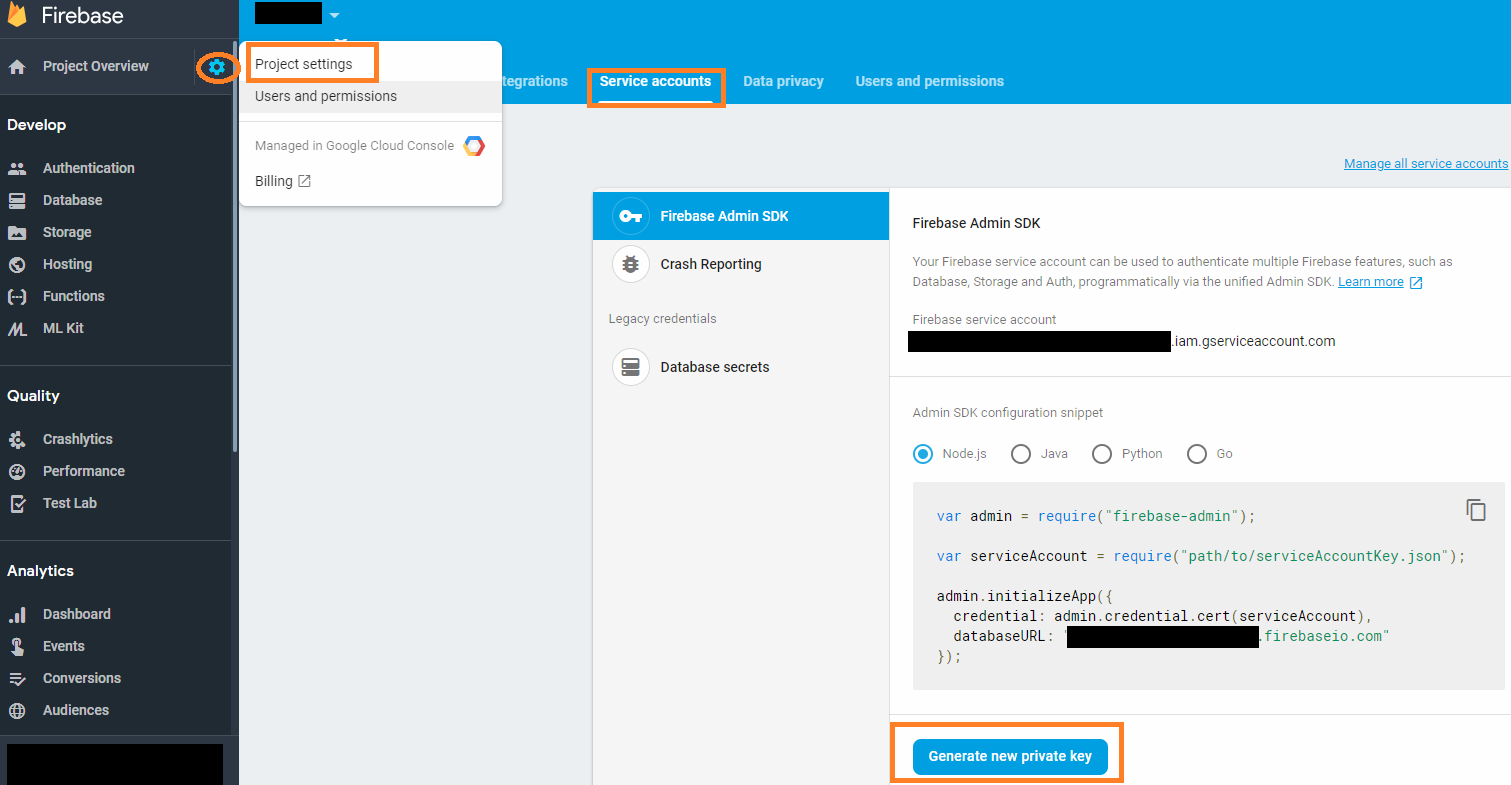Choose Users and permissions menu entry
1511x785 pixels.
coord(370,97)
